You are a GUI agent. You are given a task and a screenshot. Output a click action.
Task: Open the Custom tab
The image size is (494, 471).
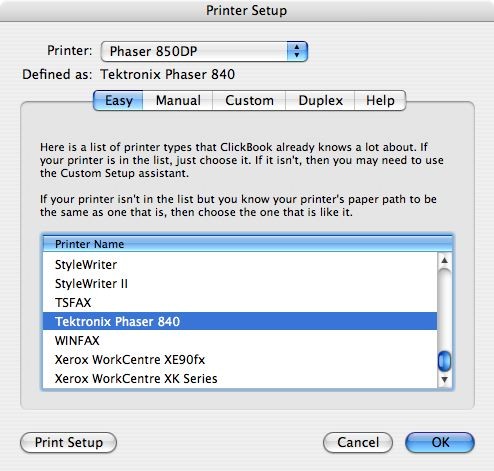(x=249, y=100)
